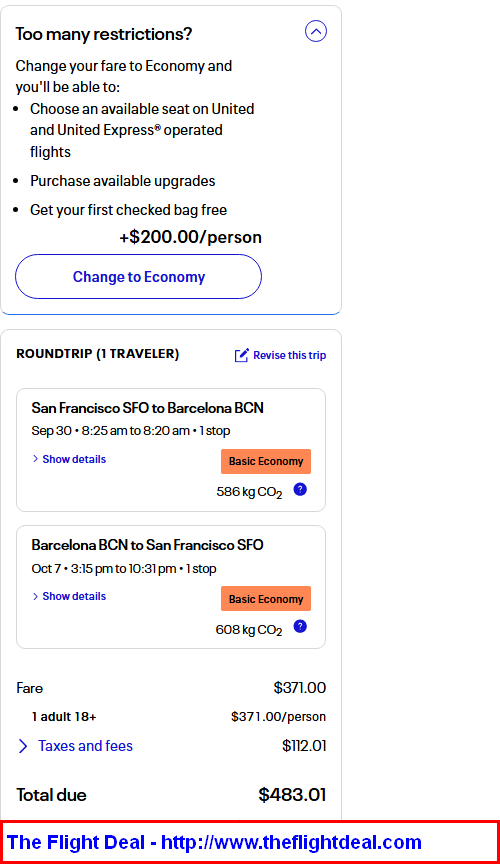Open CO2 info for 586 kg emissions
This screenshot has height=864, width=500.
tap(300, 489)
